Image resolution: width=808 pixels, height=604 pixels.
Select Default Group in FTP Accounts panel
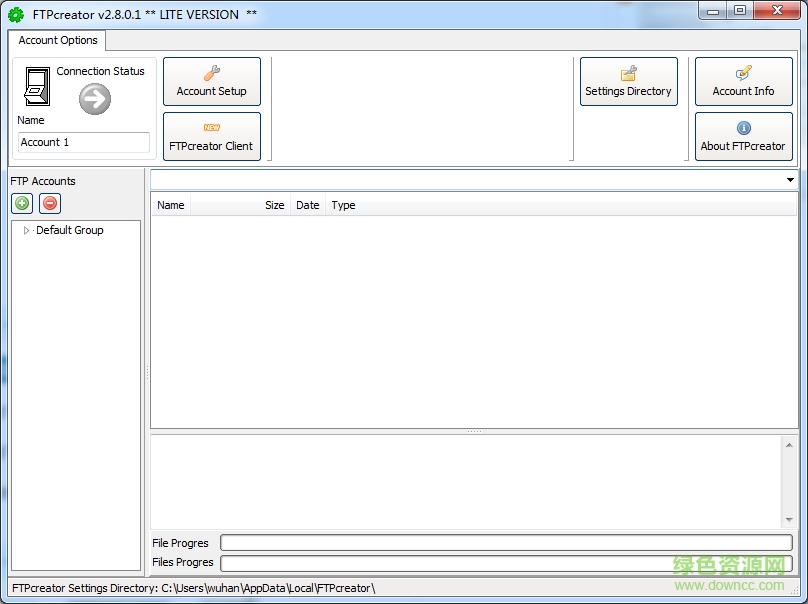tap(69, 230)
